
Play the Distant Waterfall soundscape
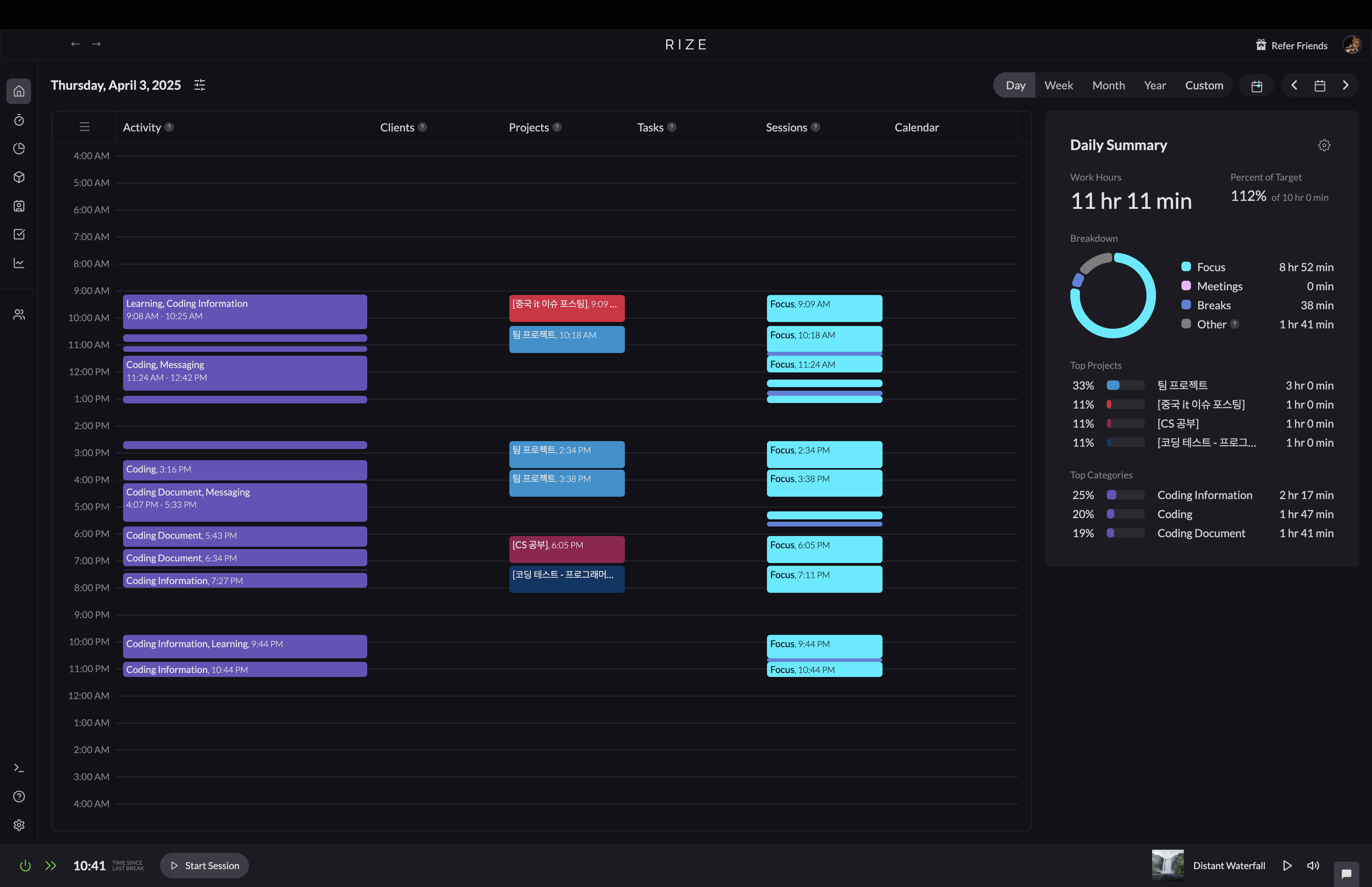[1287, 865]
